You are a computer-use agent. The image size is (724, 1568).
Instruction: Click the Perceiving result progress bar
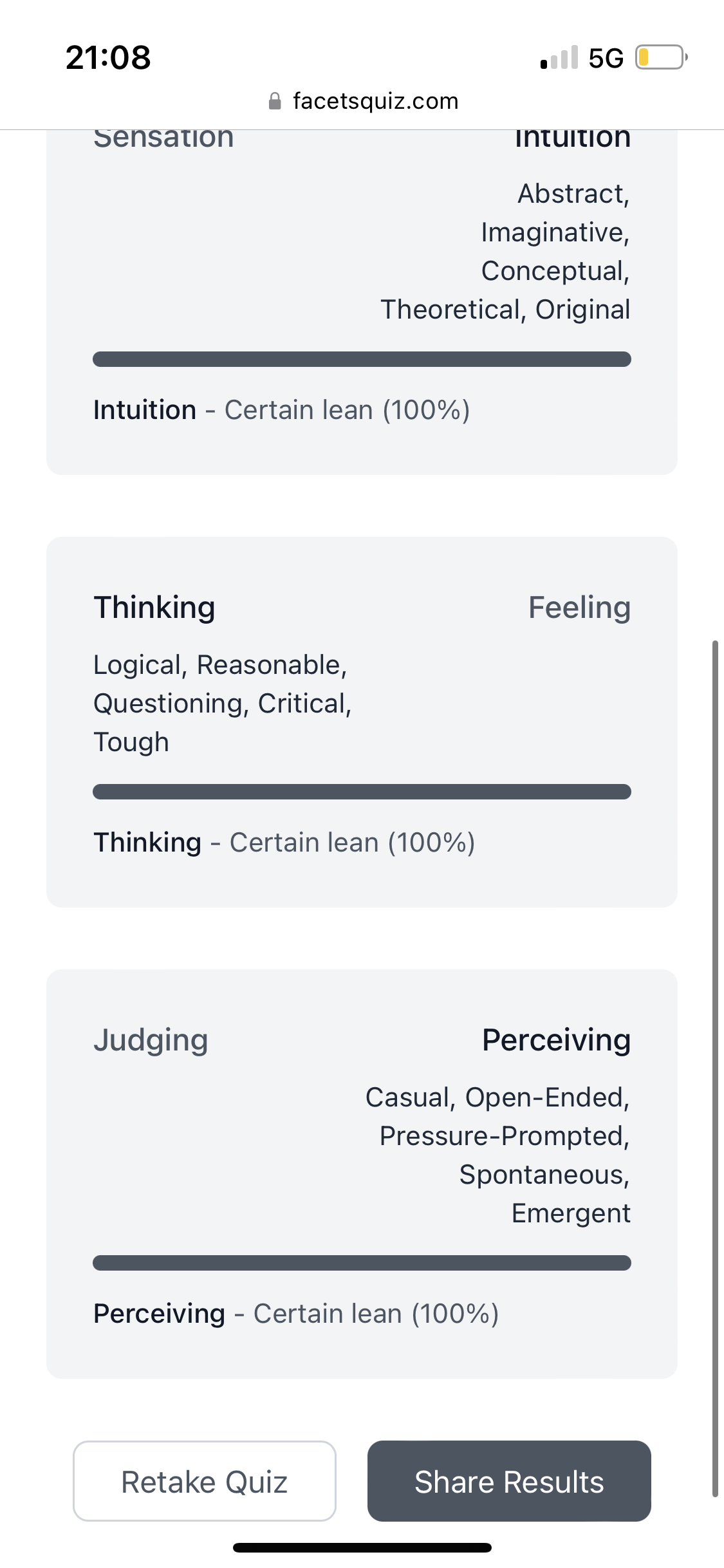362,1263
